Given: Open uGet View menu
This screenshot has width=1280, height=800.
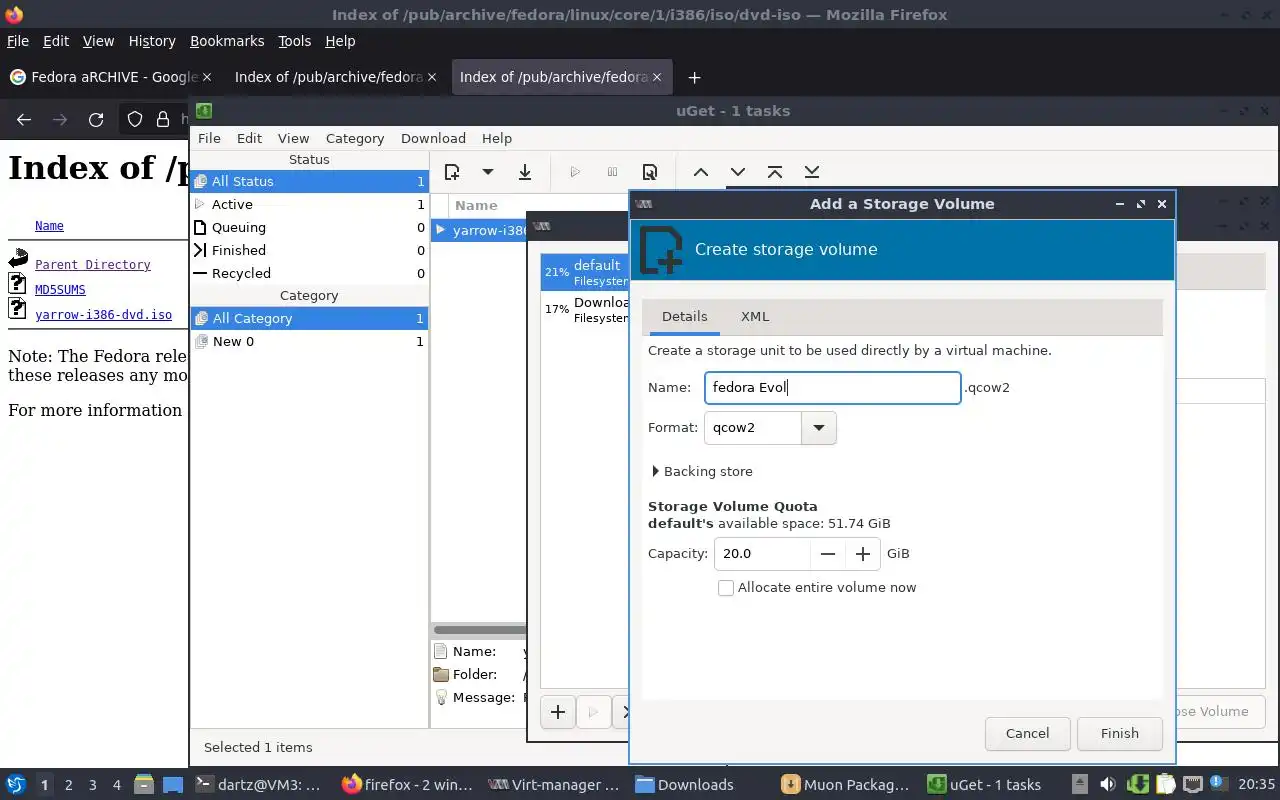Looking at the screenshot, I should [293, 138].
